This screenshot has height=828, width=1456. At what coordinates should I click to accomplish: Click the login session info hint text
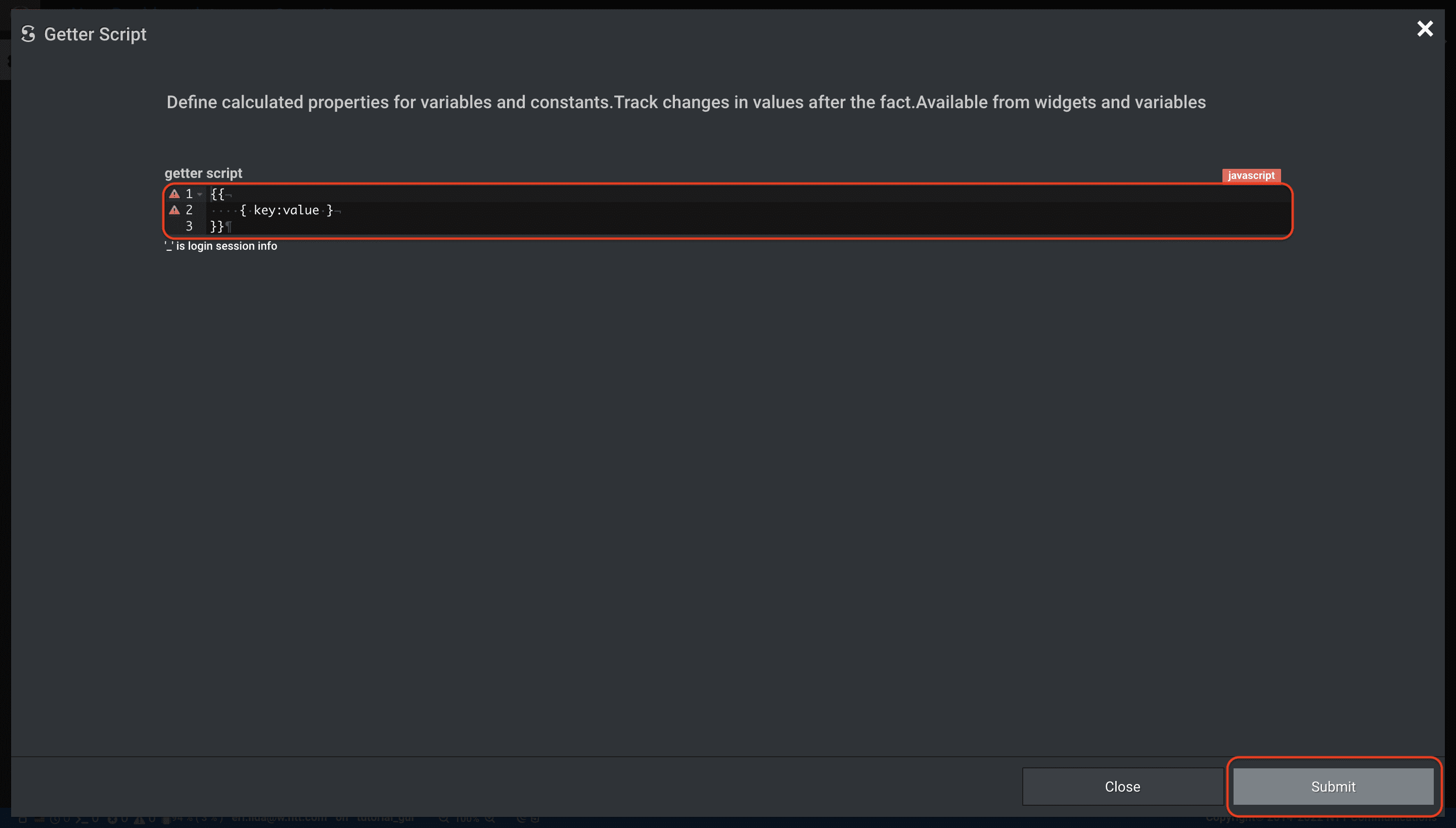tap(220, 246)
